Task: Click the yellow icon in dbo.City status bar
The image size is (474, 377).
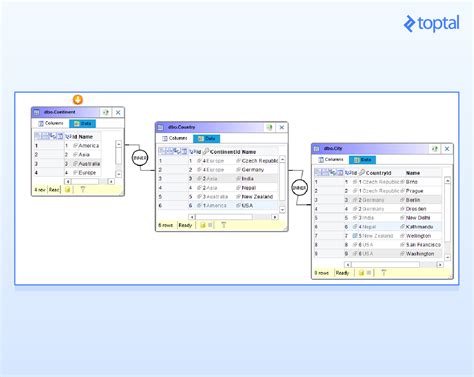Action: pyautogui.click(x=361, y=273)
